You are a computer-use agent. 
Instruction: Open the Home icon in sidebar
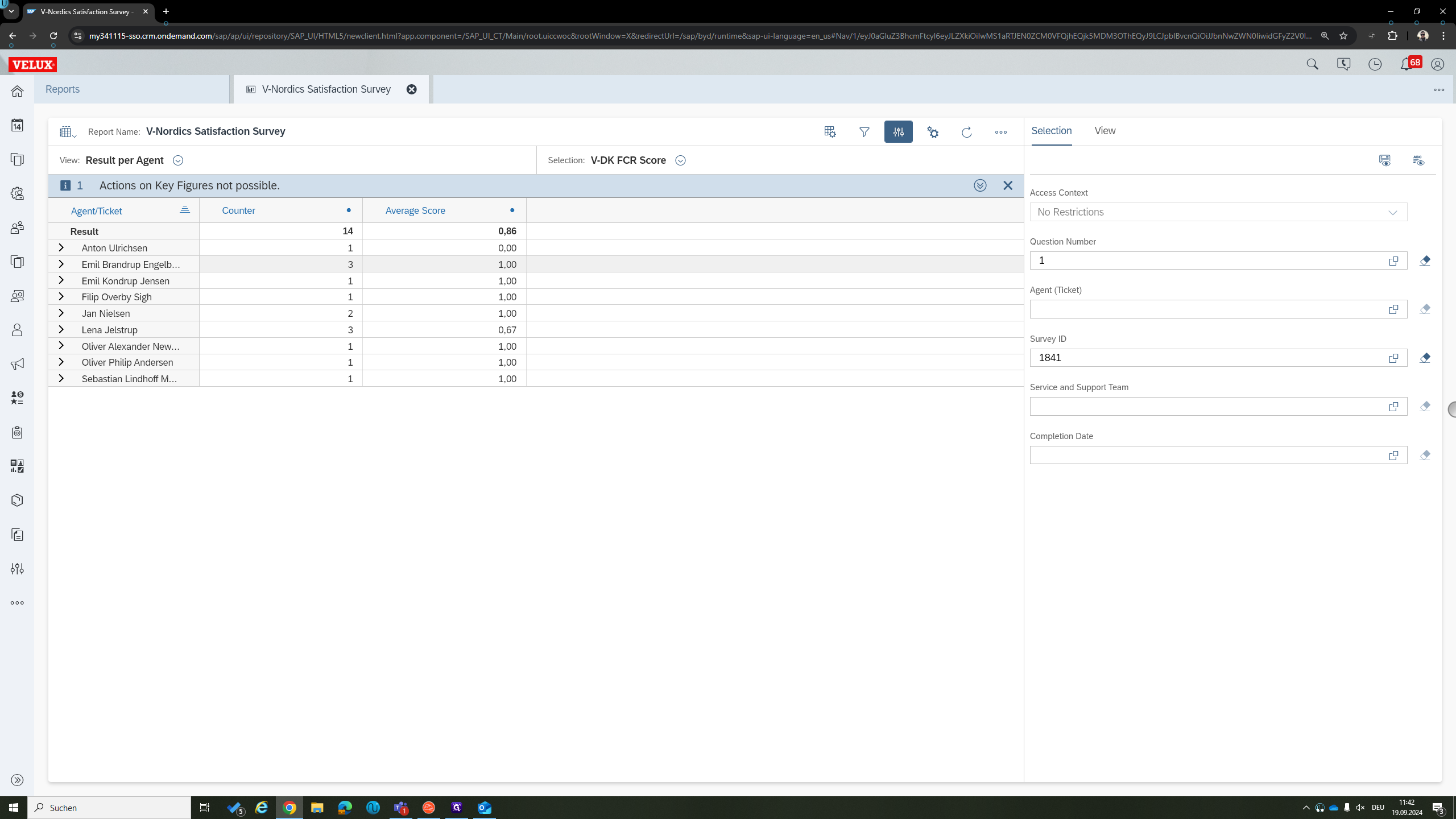point(17,91)
